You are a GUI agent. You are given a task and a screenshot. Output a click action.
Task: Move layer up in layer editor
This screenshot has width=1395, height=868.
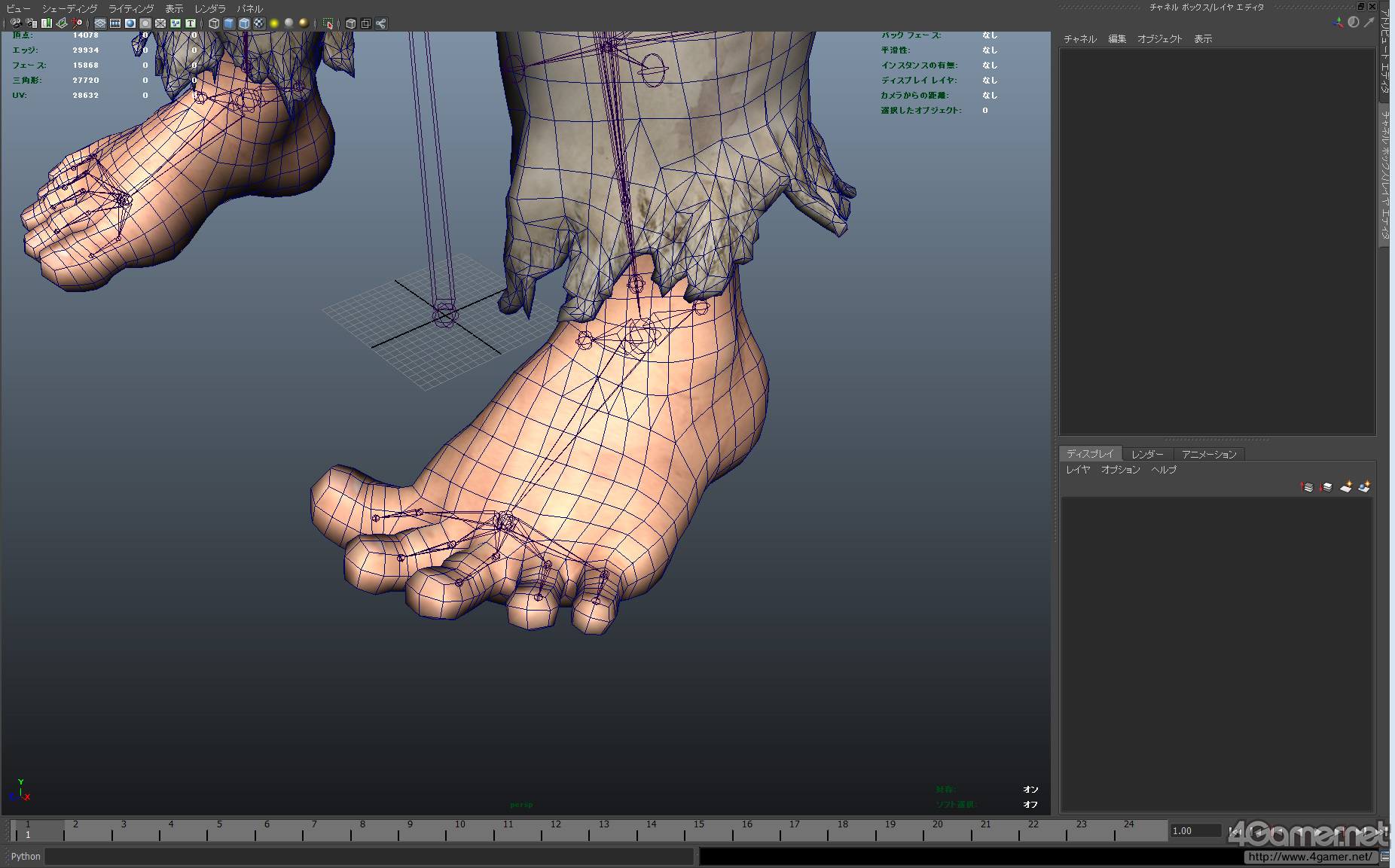tap(1307, 487)
